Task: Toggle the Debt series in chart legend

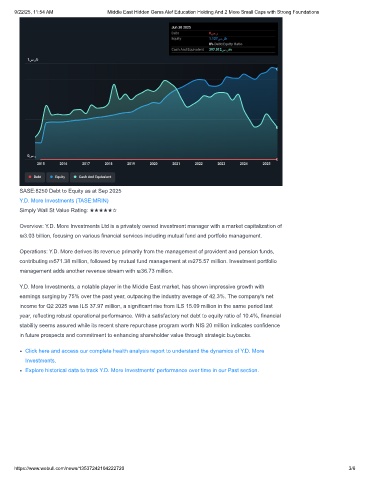Action: click(x=35, y=177)
